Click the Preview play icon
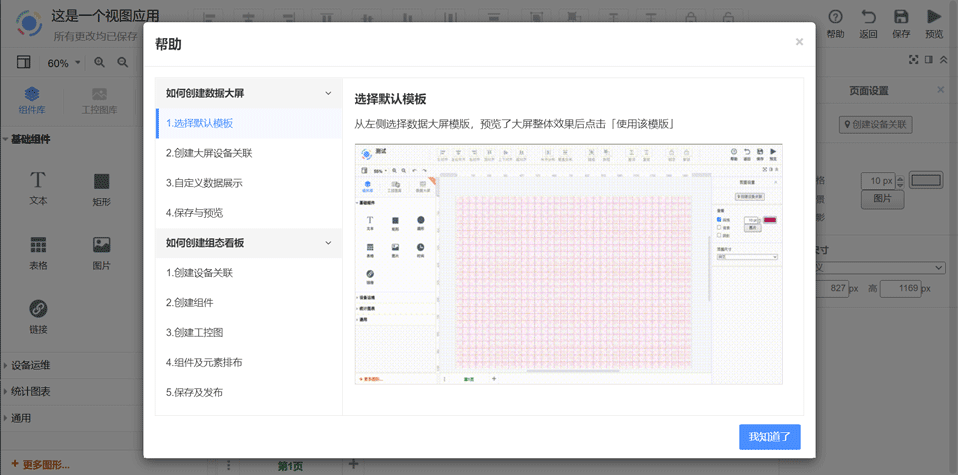 (934, 17)
